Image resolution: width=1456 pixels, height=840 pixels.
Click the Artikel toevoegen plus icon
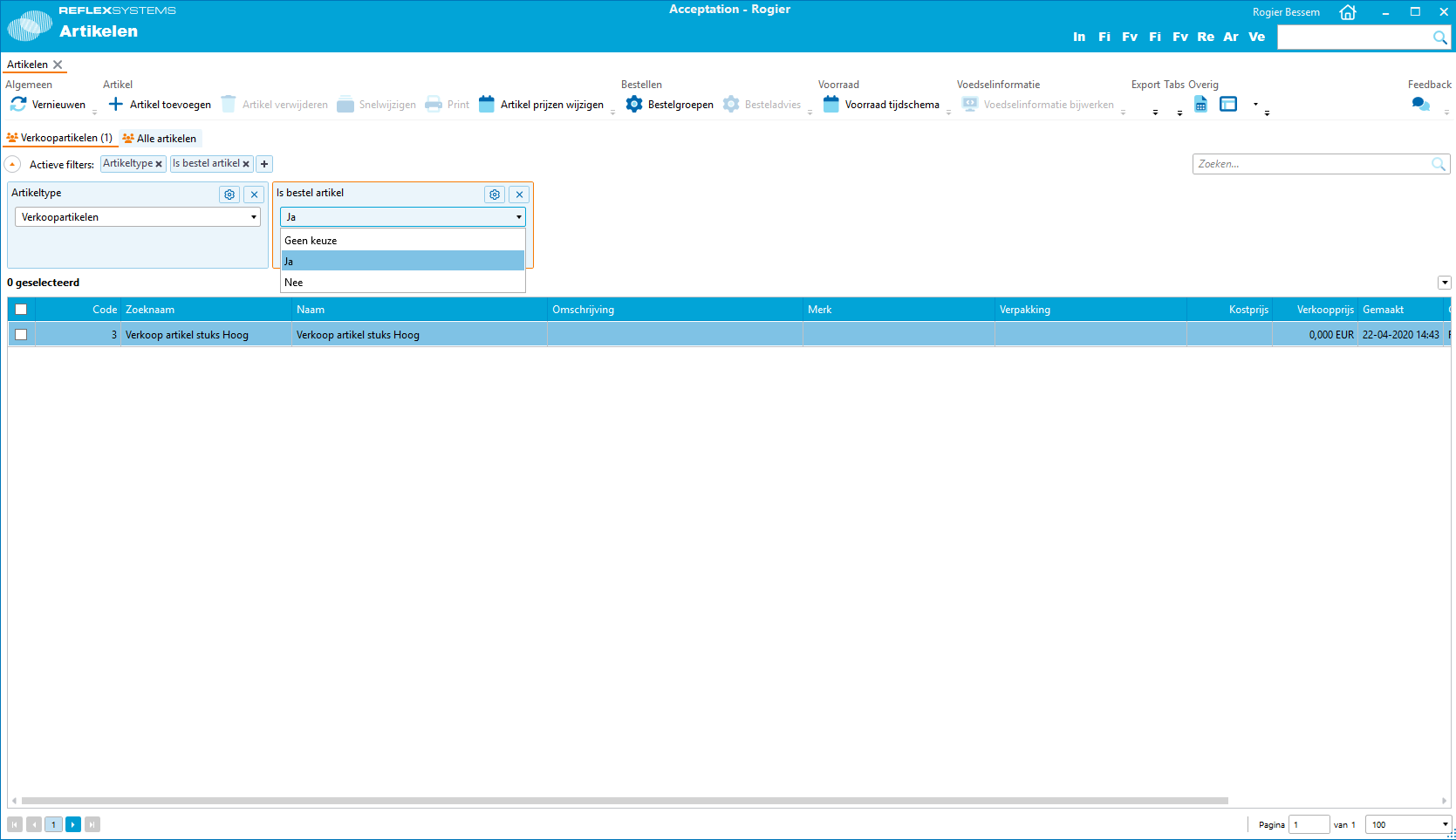(x=115, y=105)
